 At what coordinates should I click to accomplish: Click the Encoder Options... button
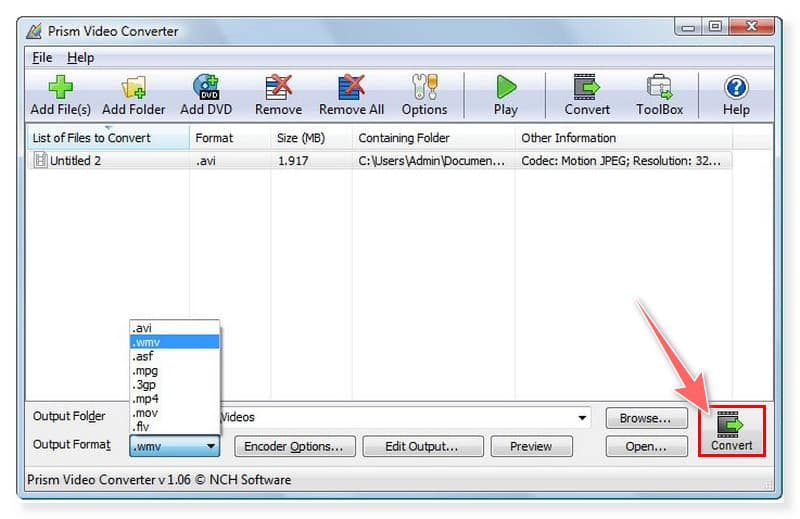click(x=294, y=447)
